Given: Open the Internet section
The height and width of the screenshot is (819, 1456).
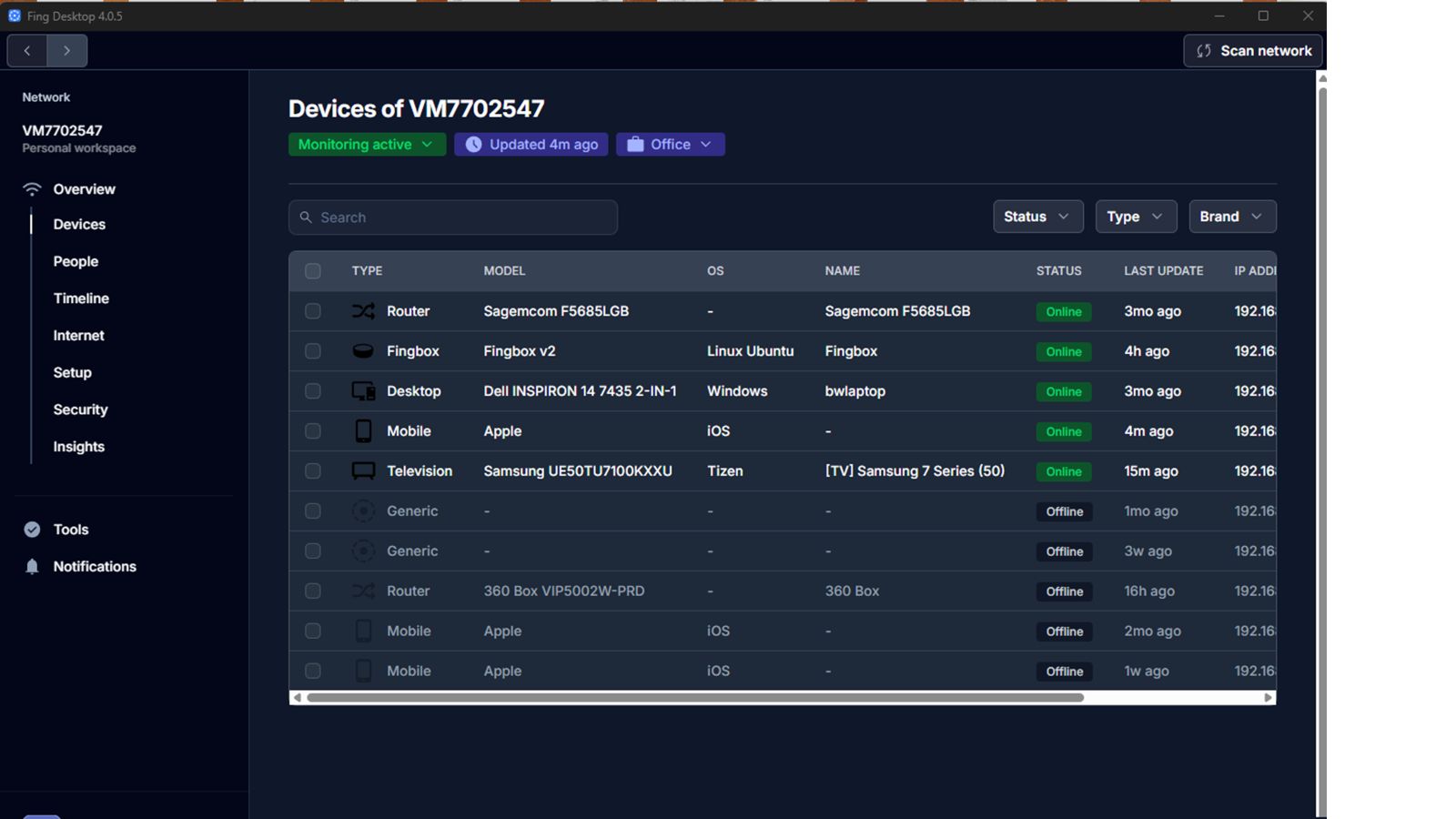Looking at the screenshot, I should tap(78, 336).
